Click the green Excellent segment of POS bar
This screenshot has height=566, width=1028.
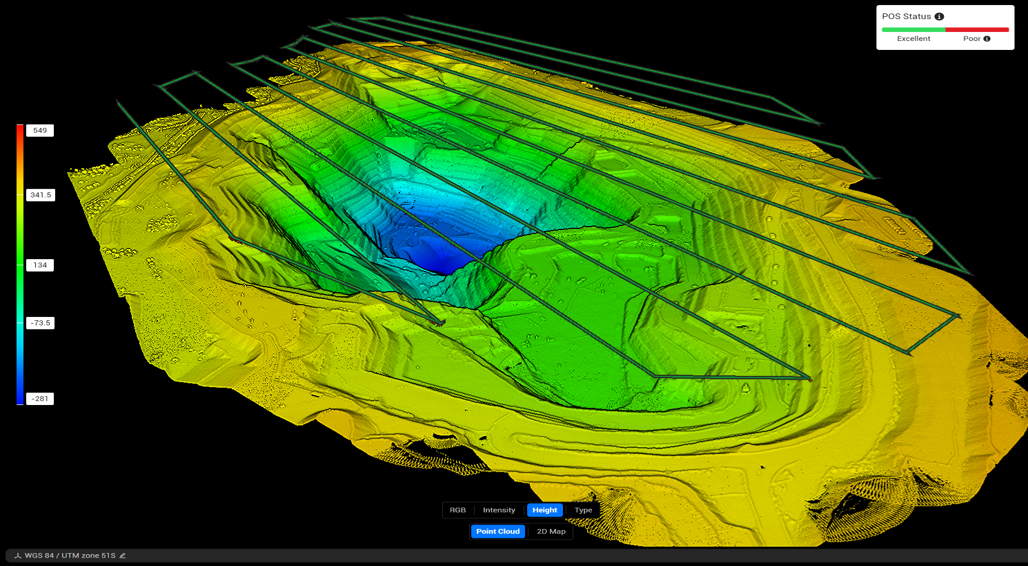coord(913,30)
